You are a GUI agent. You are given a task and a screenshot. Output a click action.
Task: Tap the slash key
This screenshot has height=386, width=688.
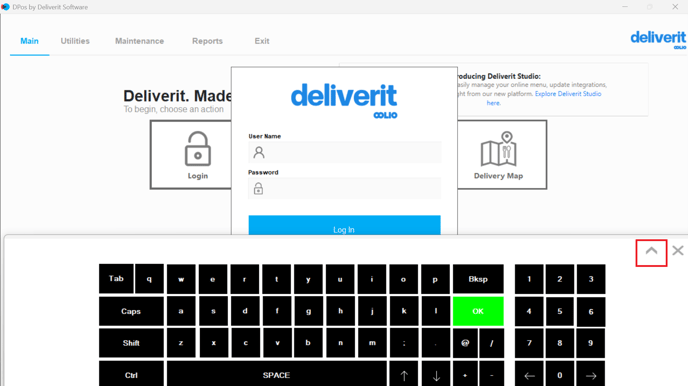tap(491, 343)
